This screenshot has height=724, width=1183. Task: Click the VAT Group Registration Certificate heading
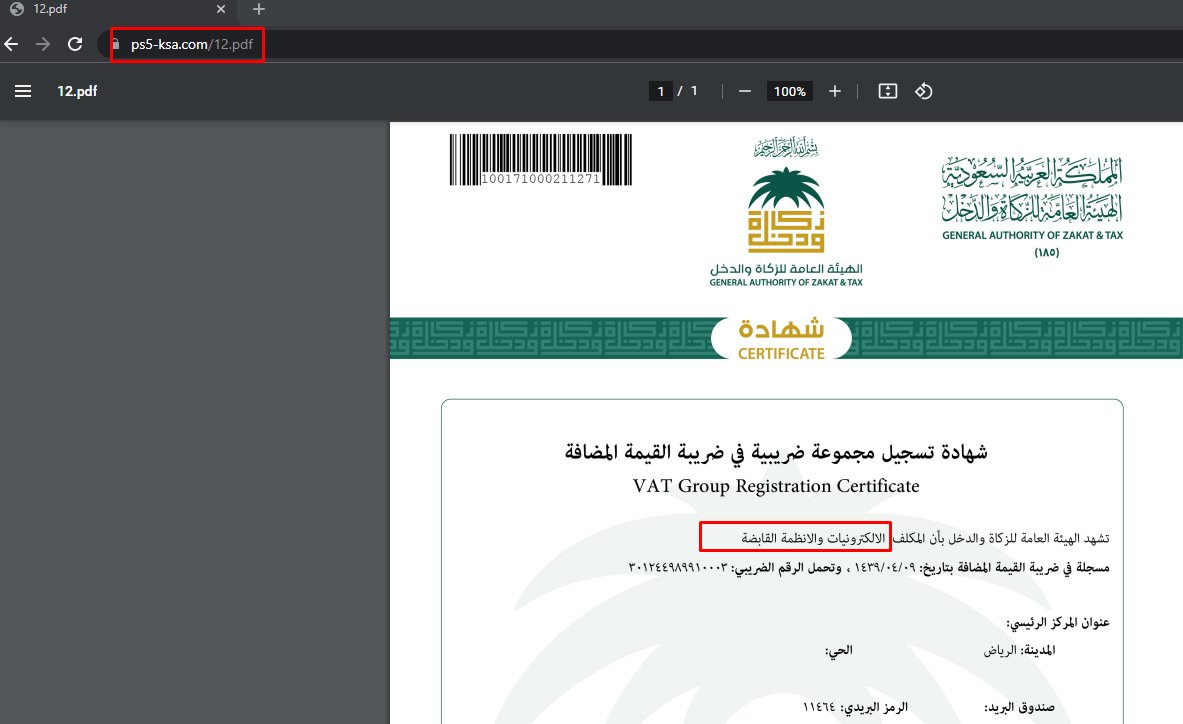point(776,486)
